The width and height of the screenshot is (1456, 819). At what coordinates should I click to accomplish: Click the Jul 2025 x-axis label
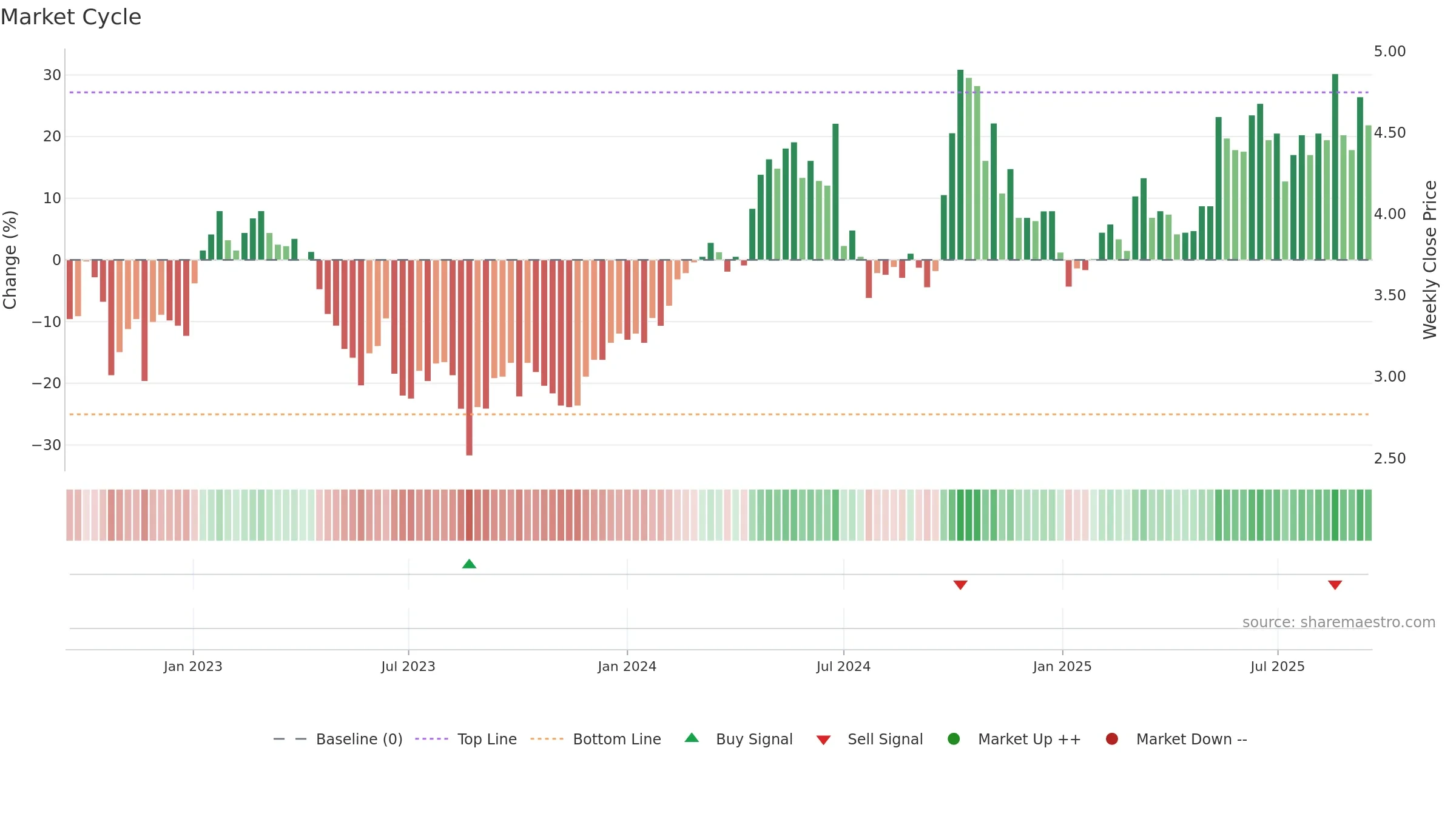coord(1278,667)
